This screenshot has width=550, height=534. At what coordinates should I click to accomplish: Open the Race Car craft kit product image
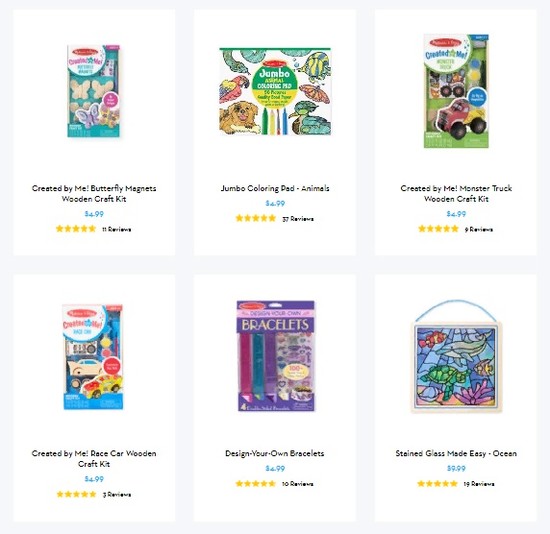[x=93, y=356]
